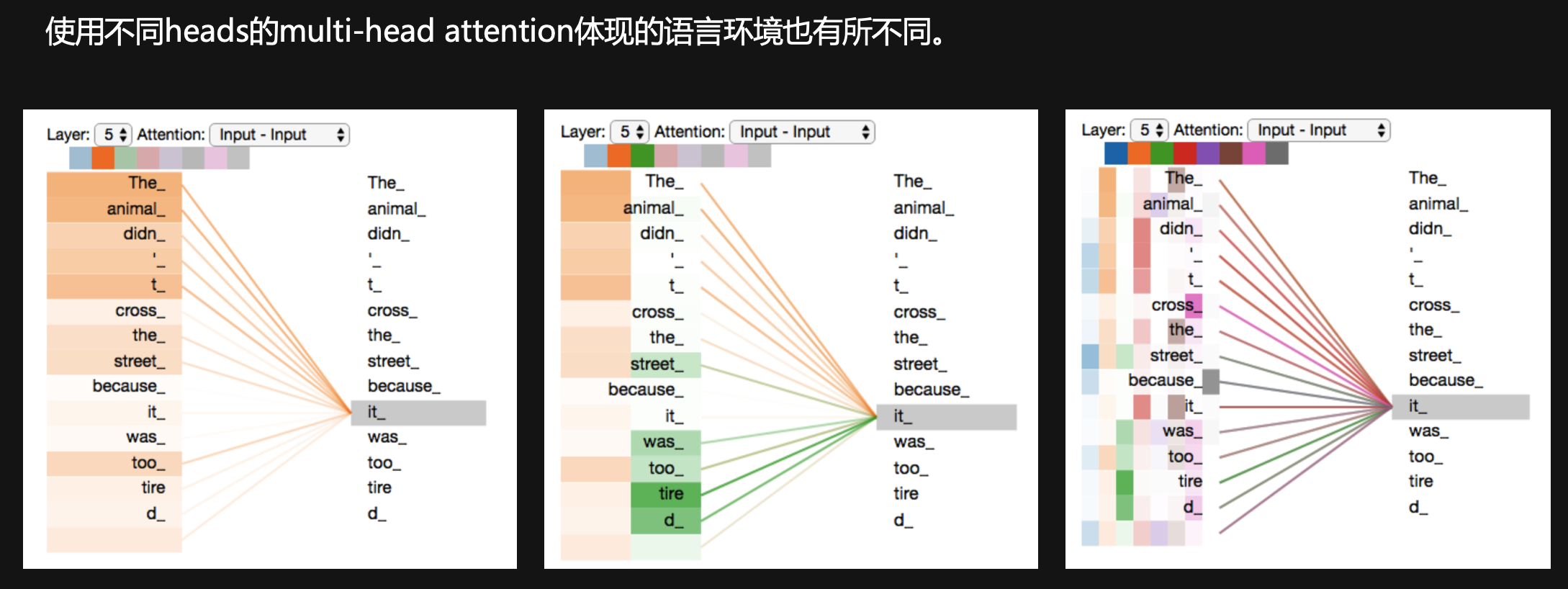Change the Layer value in the right panel

coord(1150,130)
